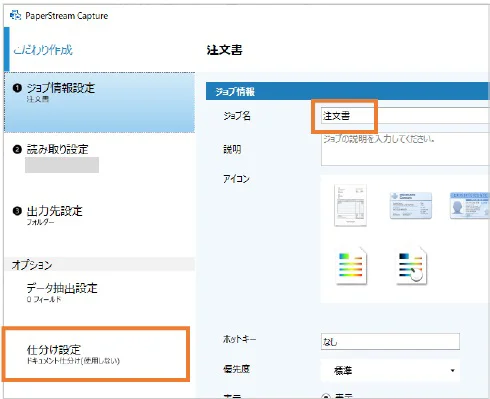Select the invoice document job icon
The image size is (490, 399).
pos(350,205)
